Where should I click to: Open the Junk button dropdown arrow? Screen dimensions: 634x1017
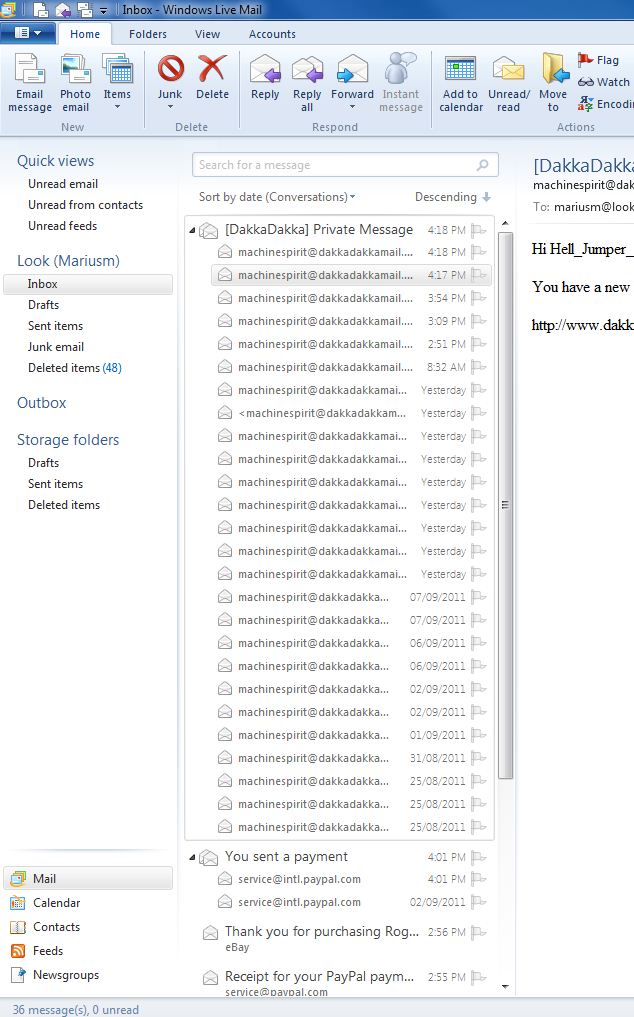(170, 107)
